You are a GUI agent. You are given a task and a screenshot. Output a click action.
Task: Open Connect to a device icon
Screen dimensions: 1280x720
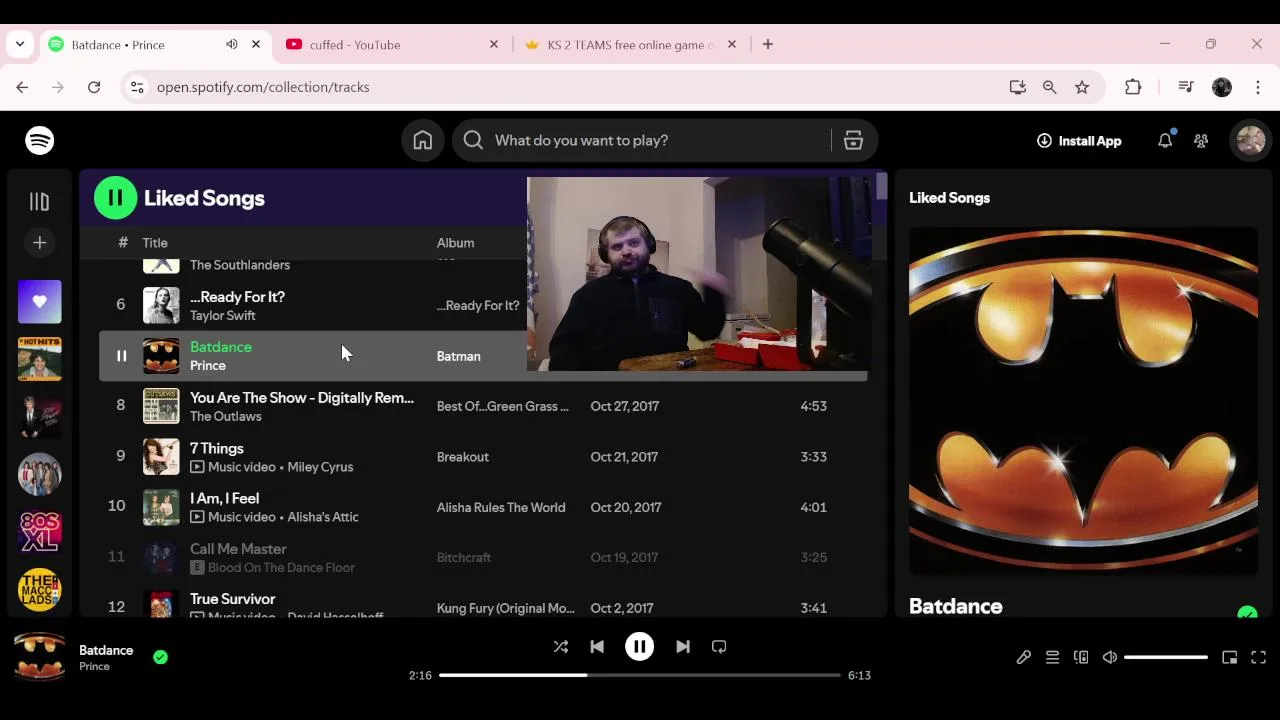click(x=1081, y=657)
